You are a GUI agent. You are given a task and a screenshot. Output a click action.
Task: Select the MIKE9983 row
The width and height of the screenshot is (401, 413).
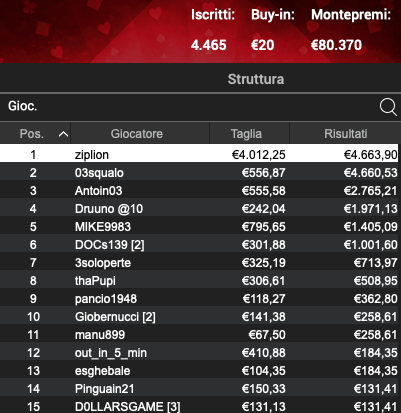pyautogui.click(x=200, y=227)
